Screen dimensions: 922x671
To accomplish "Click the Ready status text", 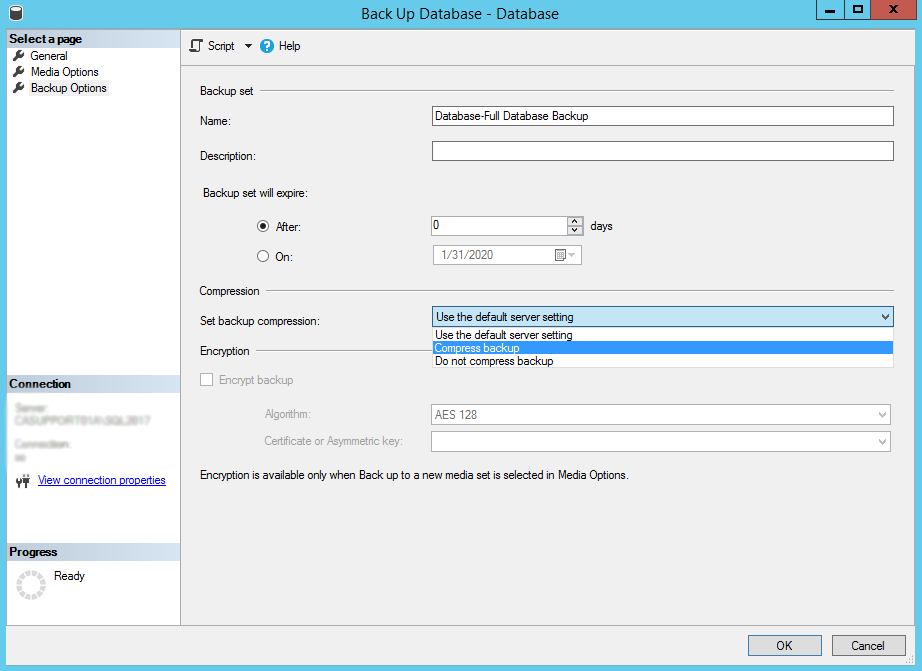I will tap(69, 576).
